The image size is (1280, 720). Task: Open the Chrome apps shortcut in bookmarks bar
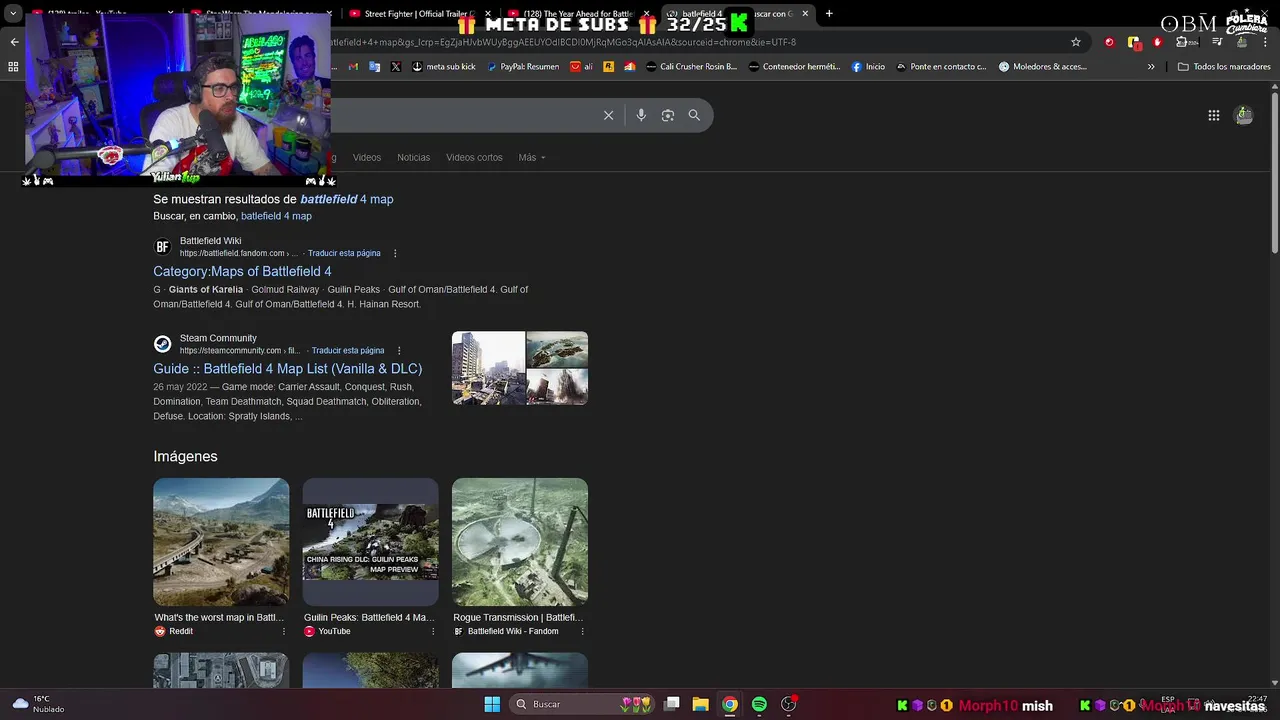click(x=13, y=67)
